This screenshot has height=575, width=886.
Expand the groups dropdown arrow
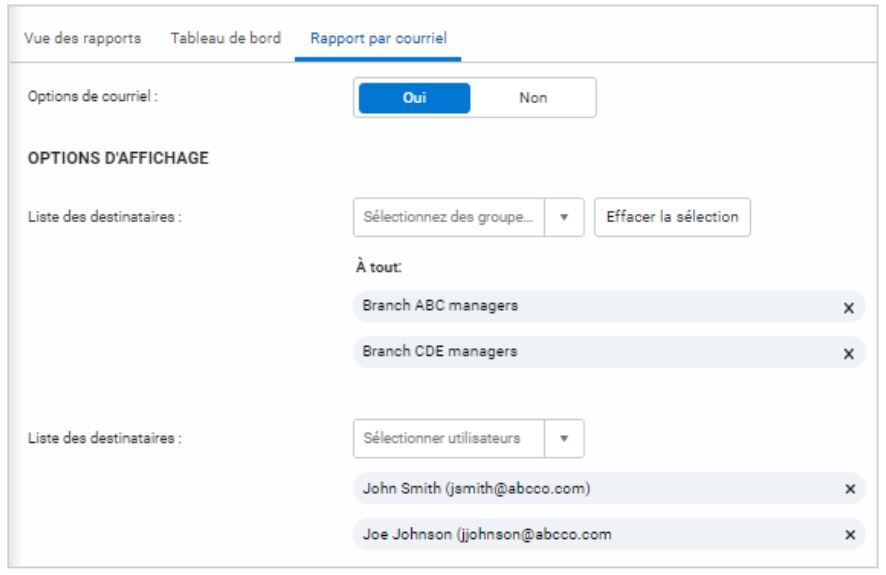[x=564, y=217]
